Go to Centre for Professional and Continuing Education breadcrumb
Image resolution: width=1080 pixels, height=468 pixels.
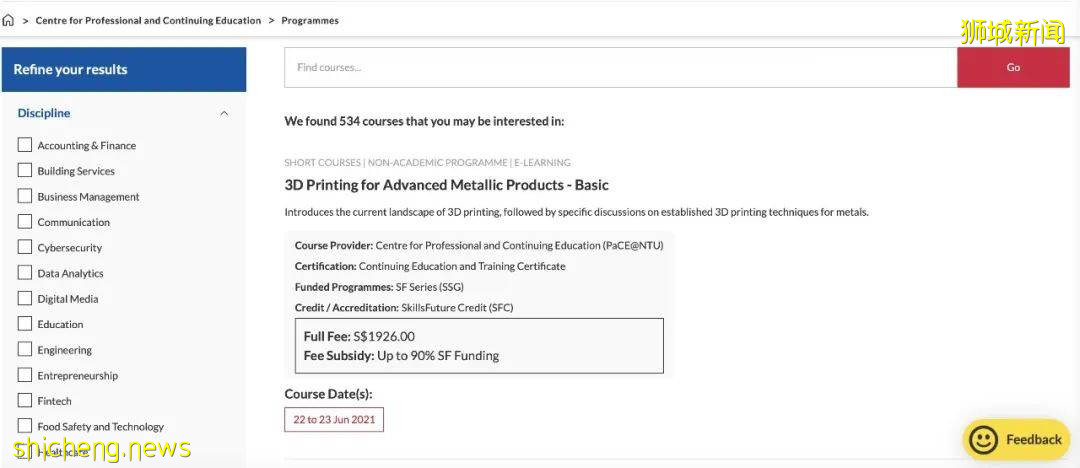148,20
